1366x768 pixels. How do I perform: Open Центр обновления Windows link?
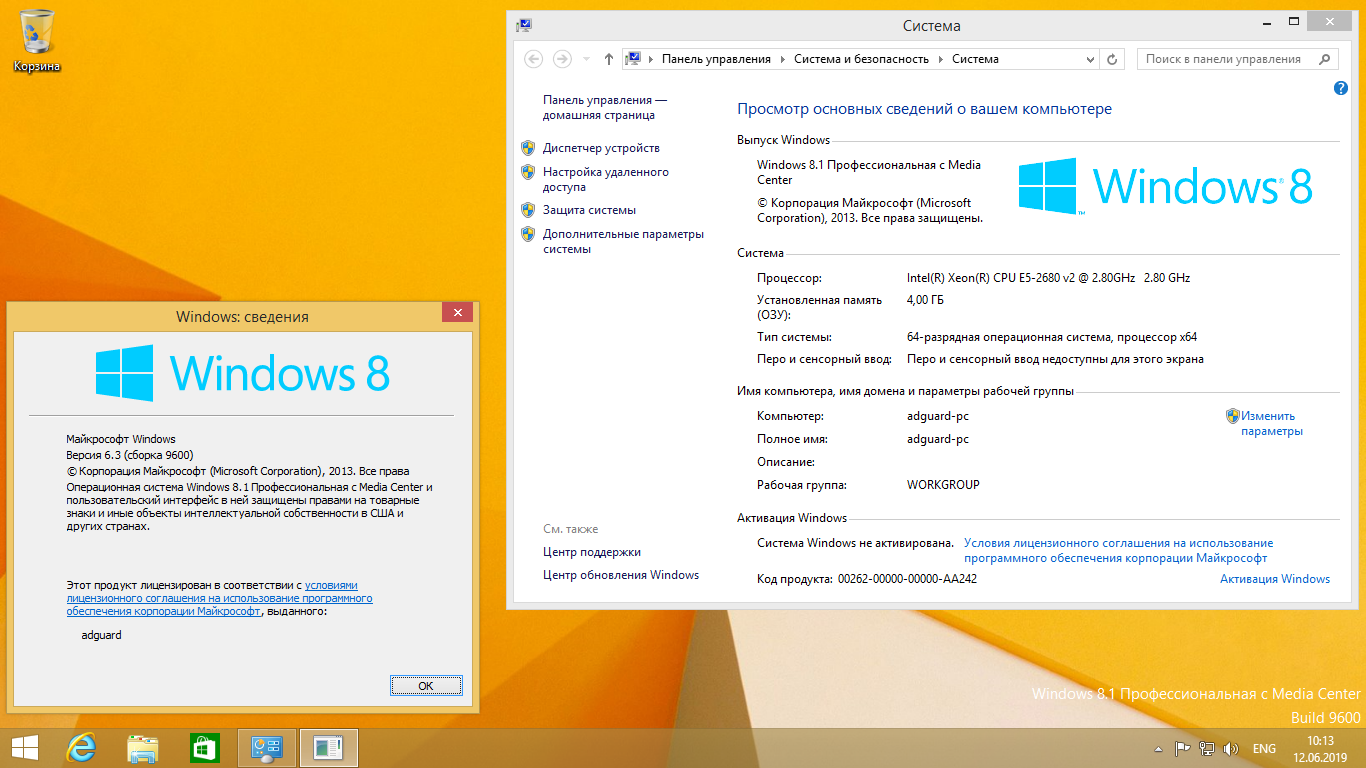[x=621, y=575]
